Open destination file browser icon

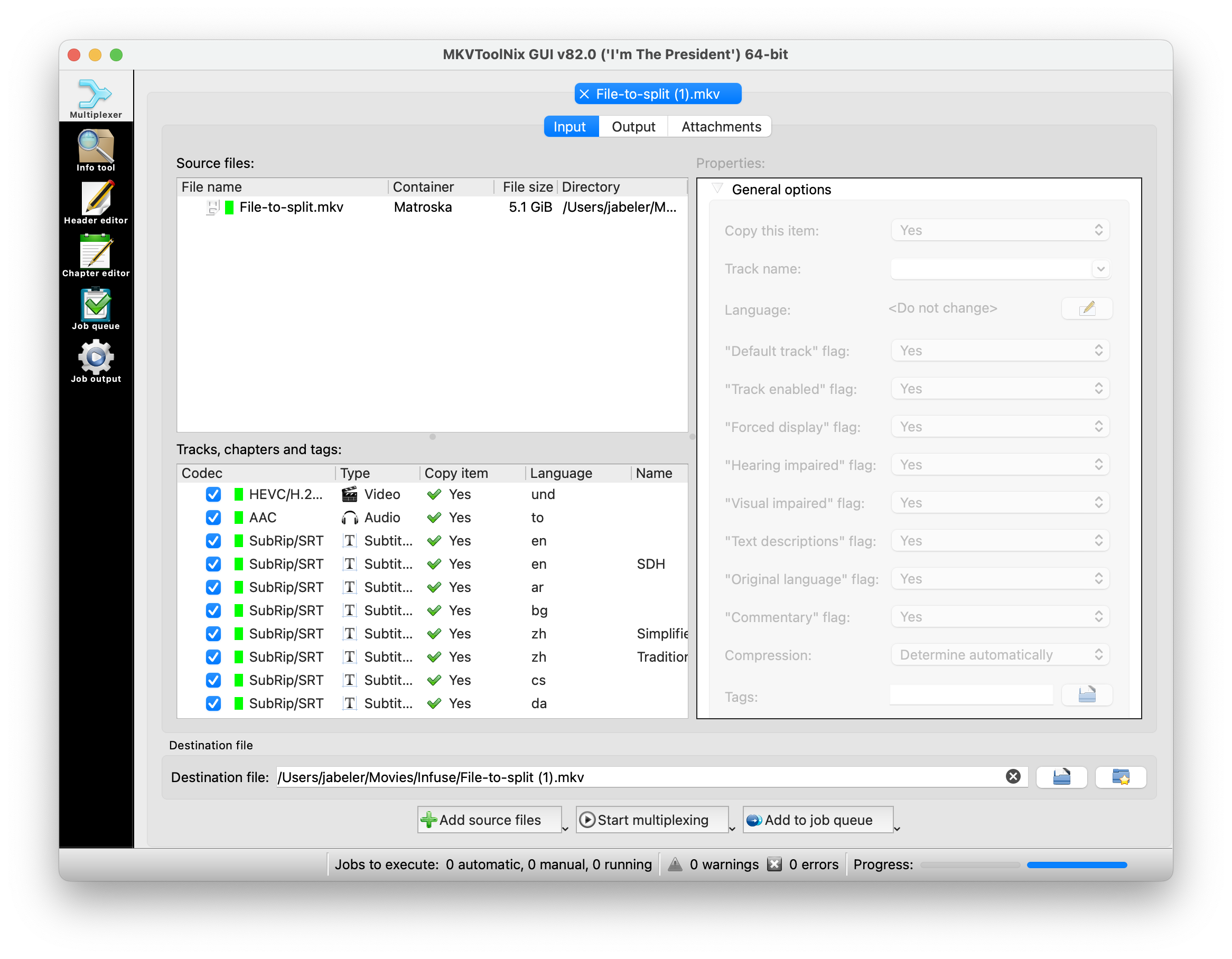point(1061,778)
